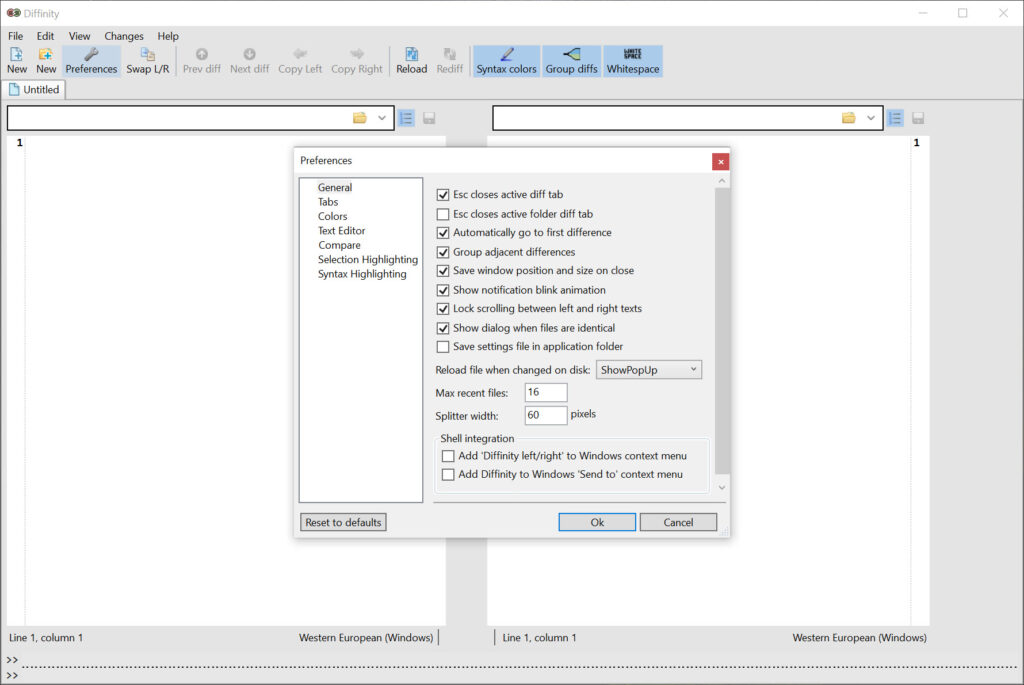This screenshot has width=1024, height=685.
Task: Jump to previous difference with Prev diff
Action: [x=202, y=61]
